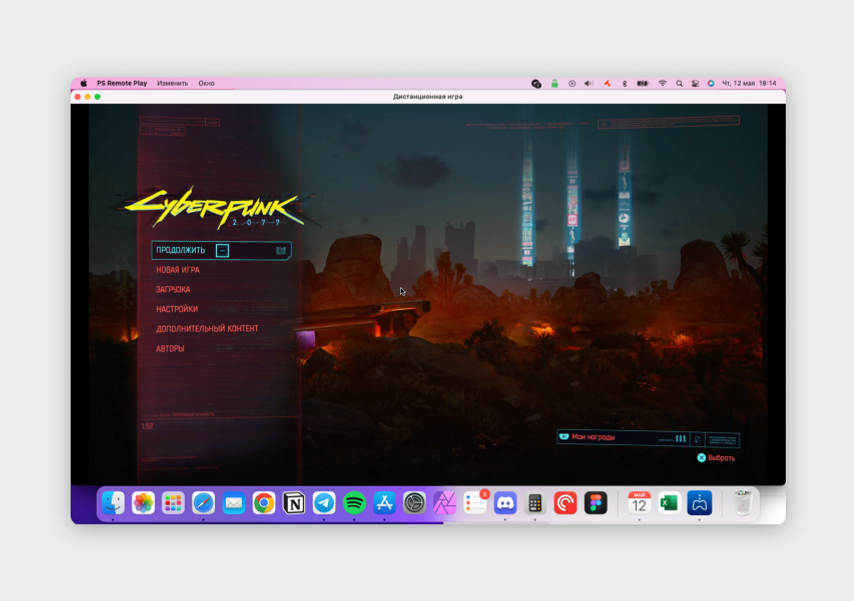The image size is (854, 601).
Task: Open Reminders from the Dock
Action: (x=475, y=503)
